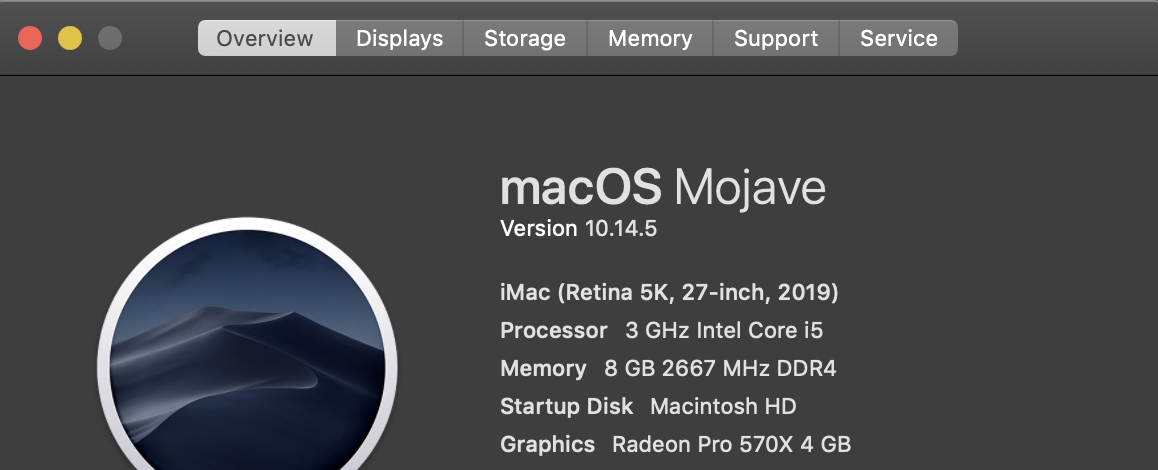
Task: Go to the Memory tab
Action: [x=650, y=39]
